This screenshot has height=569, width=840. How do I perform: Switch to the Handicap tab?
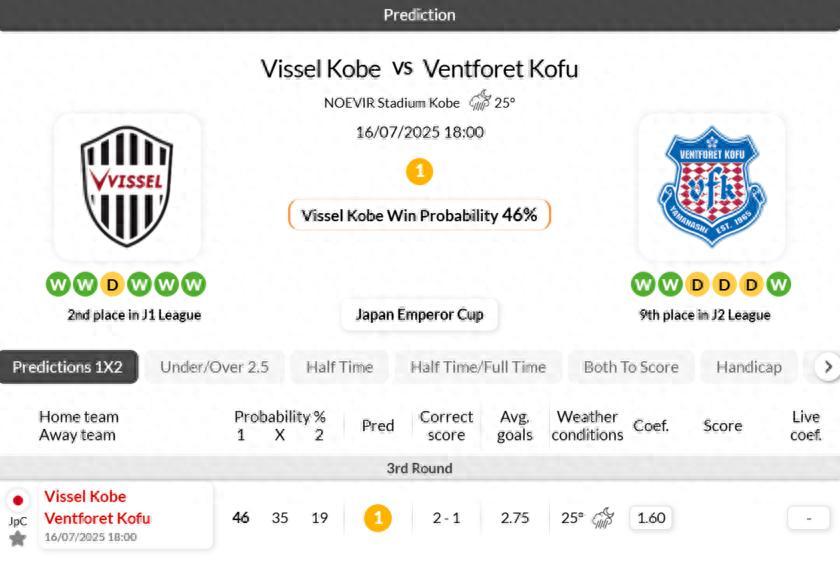[748, 367]
